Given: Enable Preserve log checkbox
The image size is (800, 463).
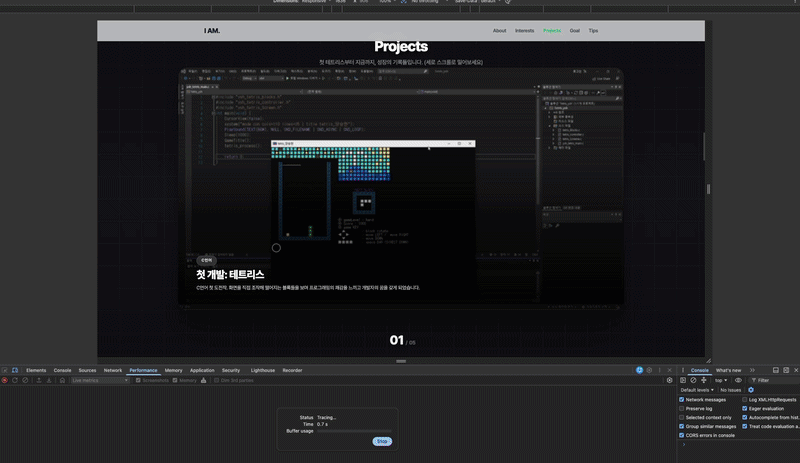Looking at the screenshot, I should coord(682,408).
